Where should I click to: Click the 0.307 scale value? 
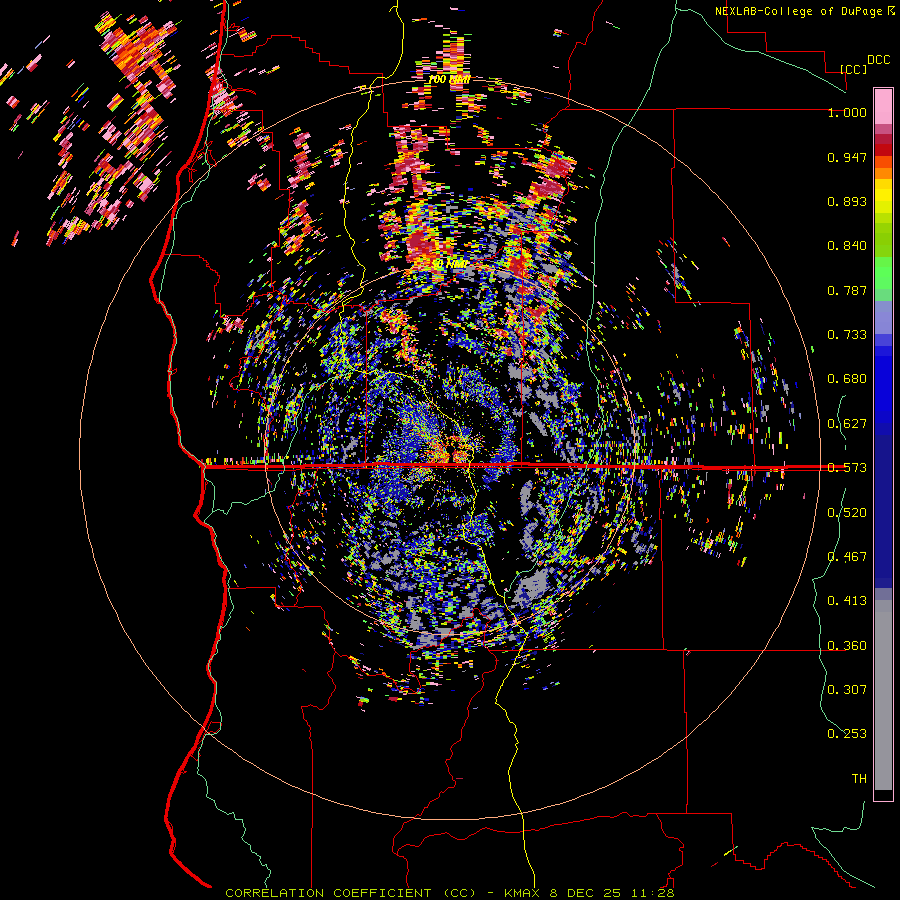pyautogui.click(x=847, y=690)
